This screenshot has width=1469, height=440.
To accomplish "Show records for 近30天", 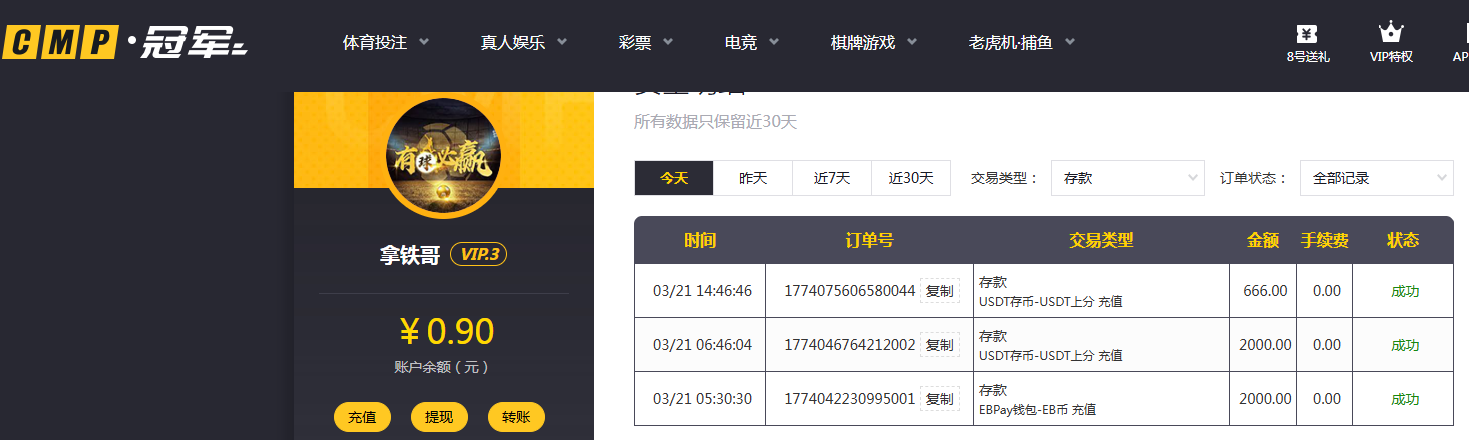I will 911,178.
